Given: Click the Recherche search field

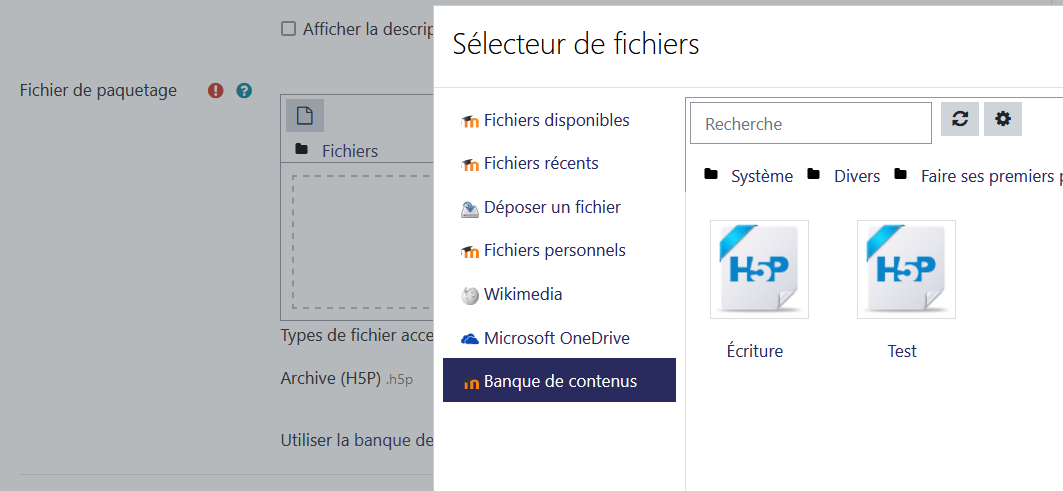Looking at the screenshot, I should (x=811, y=123).
